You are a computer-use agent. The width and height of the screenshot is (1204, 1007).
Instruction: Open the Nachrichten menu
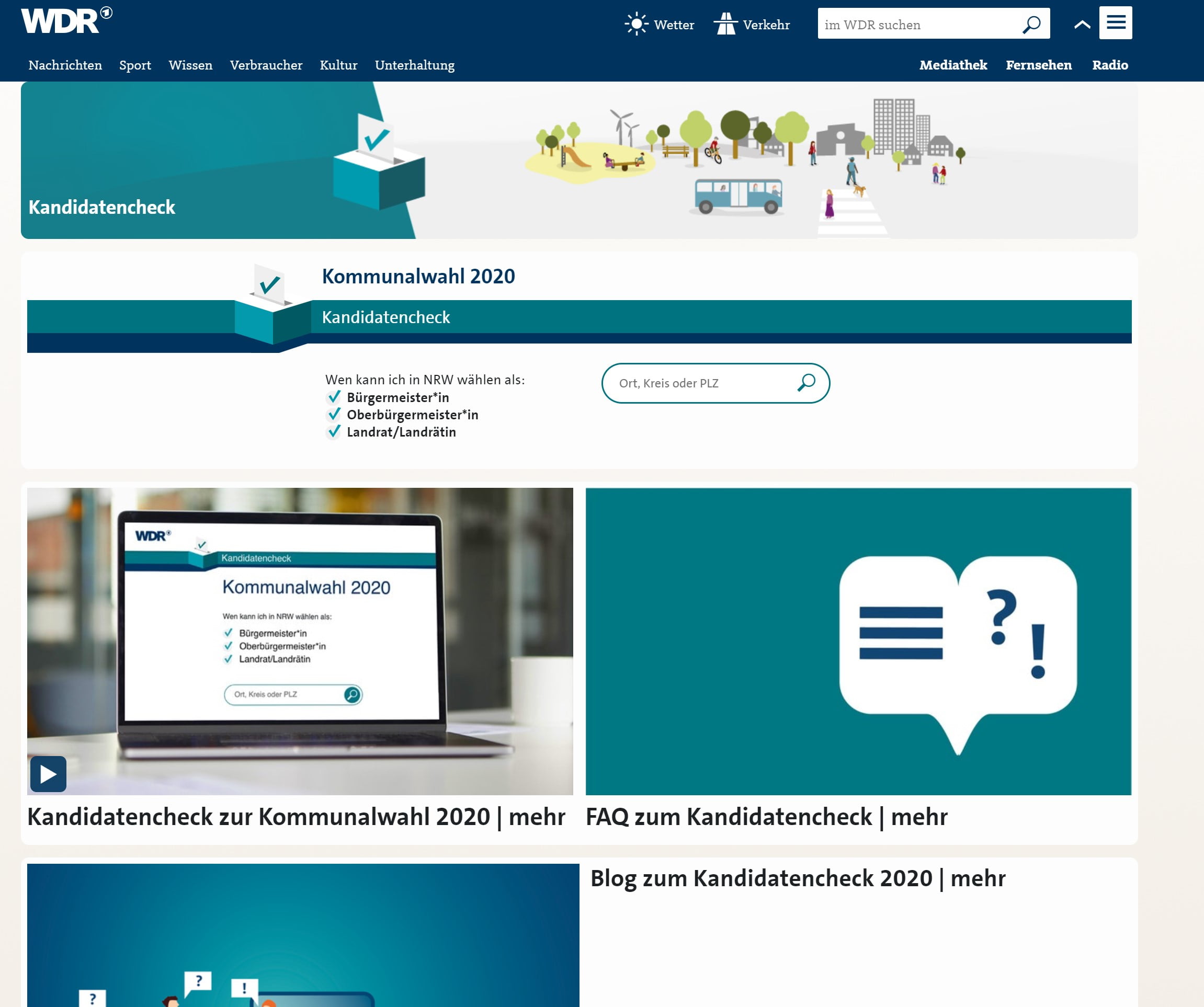(x=65, y=65)
